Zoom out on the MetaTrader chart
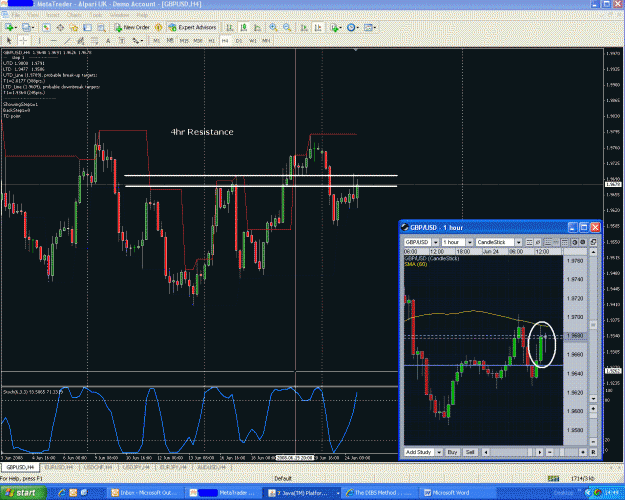Screen dimensions: 625x500 tap(287, 28)
